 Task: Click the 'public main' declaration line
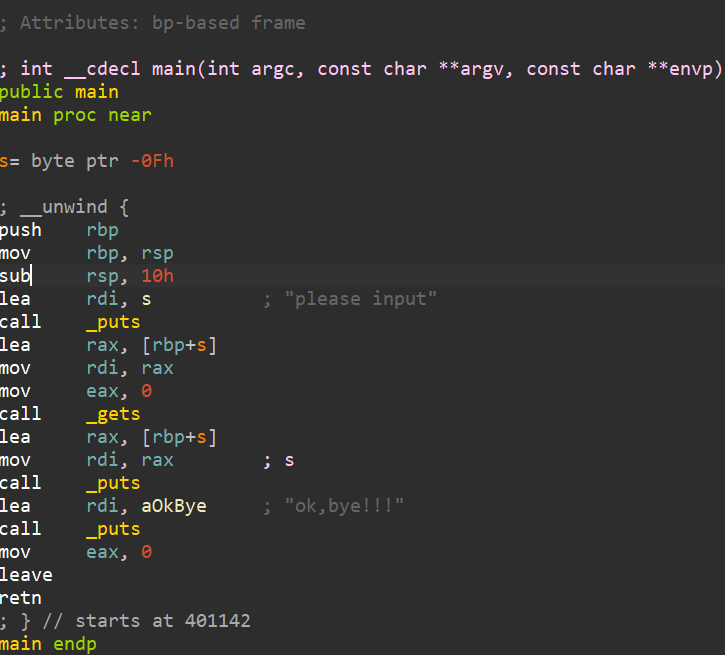coord(59,92)
